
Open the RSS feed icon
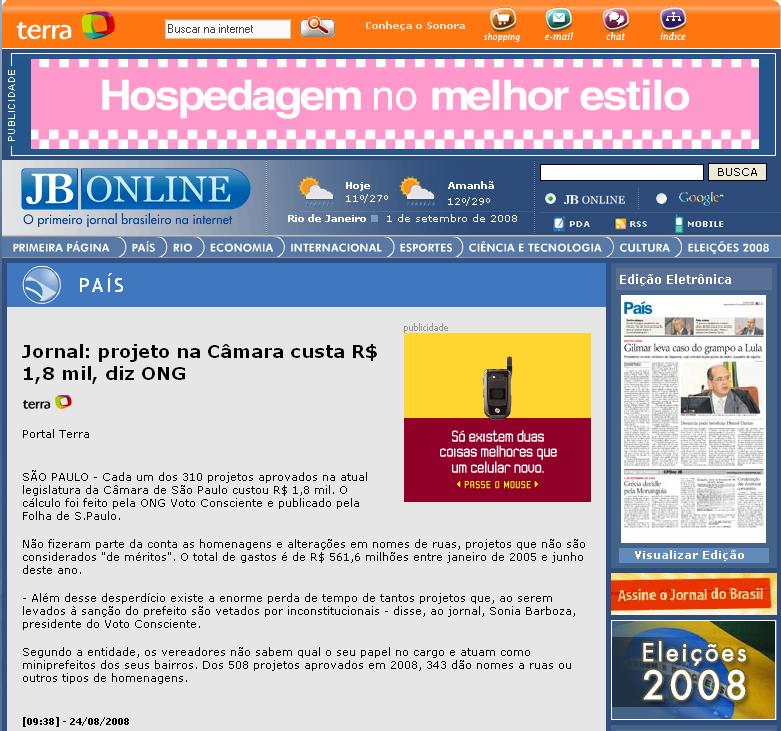point(621,224)
